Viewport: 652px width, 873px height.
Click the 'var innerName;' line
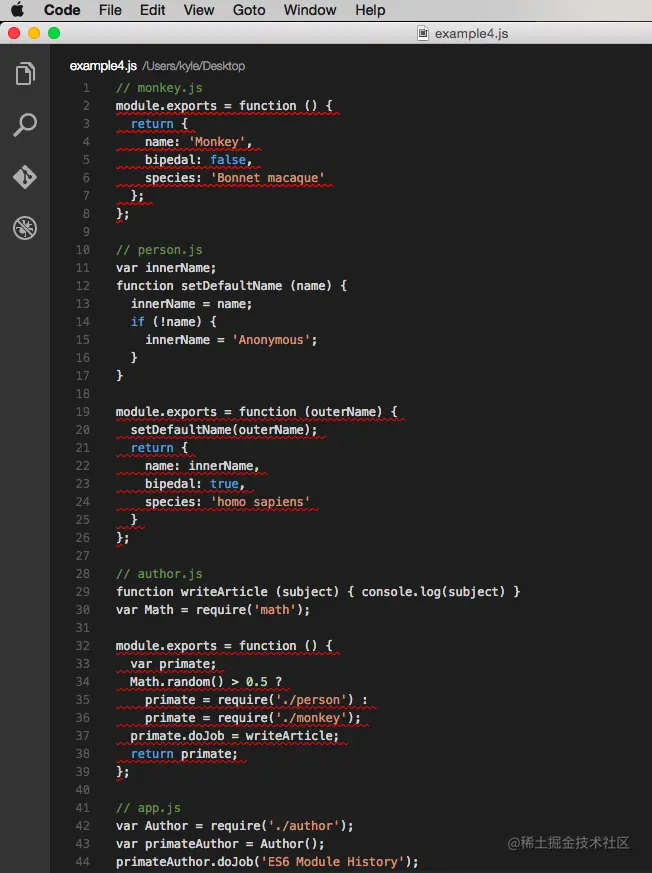point(166,268)
